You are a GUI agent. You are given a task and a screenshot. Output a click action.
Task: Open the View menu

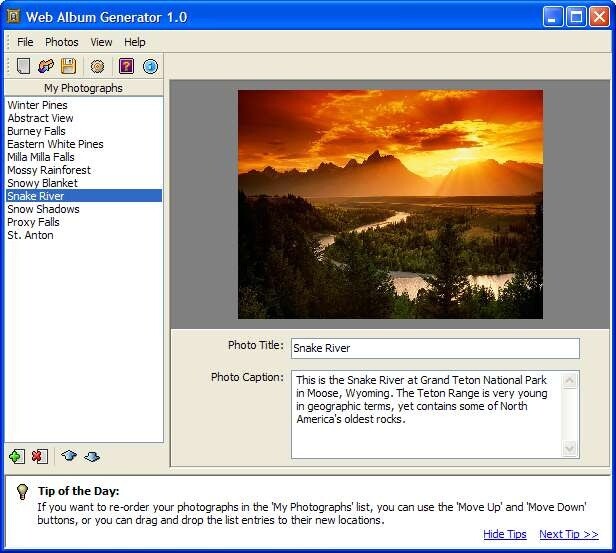point(101,42)
